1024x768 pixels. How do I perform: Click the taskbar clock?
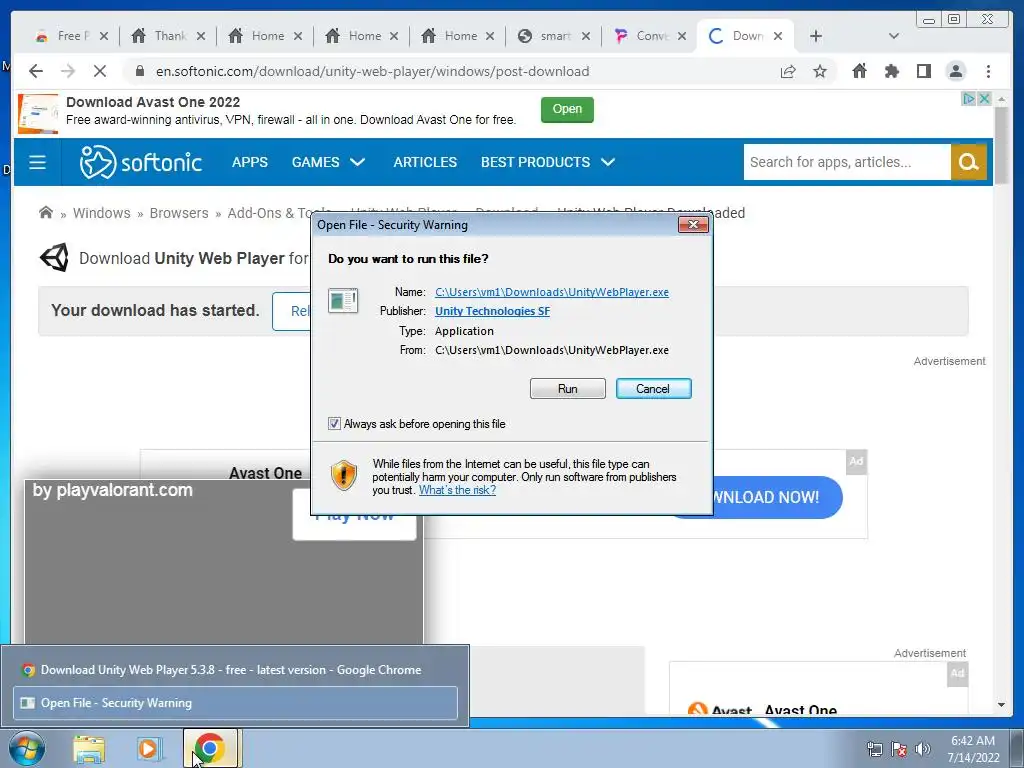(x=973, y=749)
